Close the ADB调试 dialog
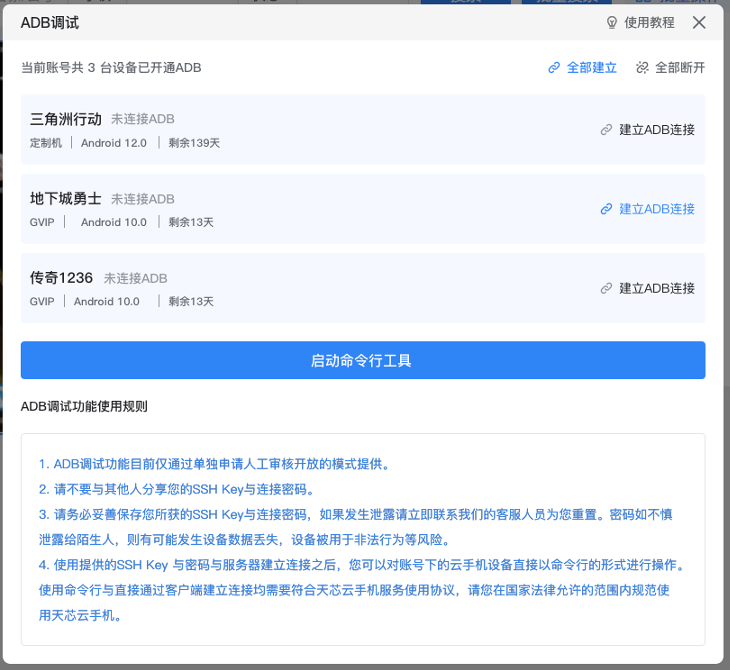The image size is (730, 670). tap(699, 23)
